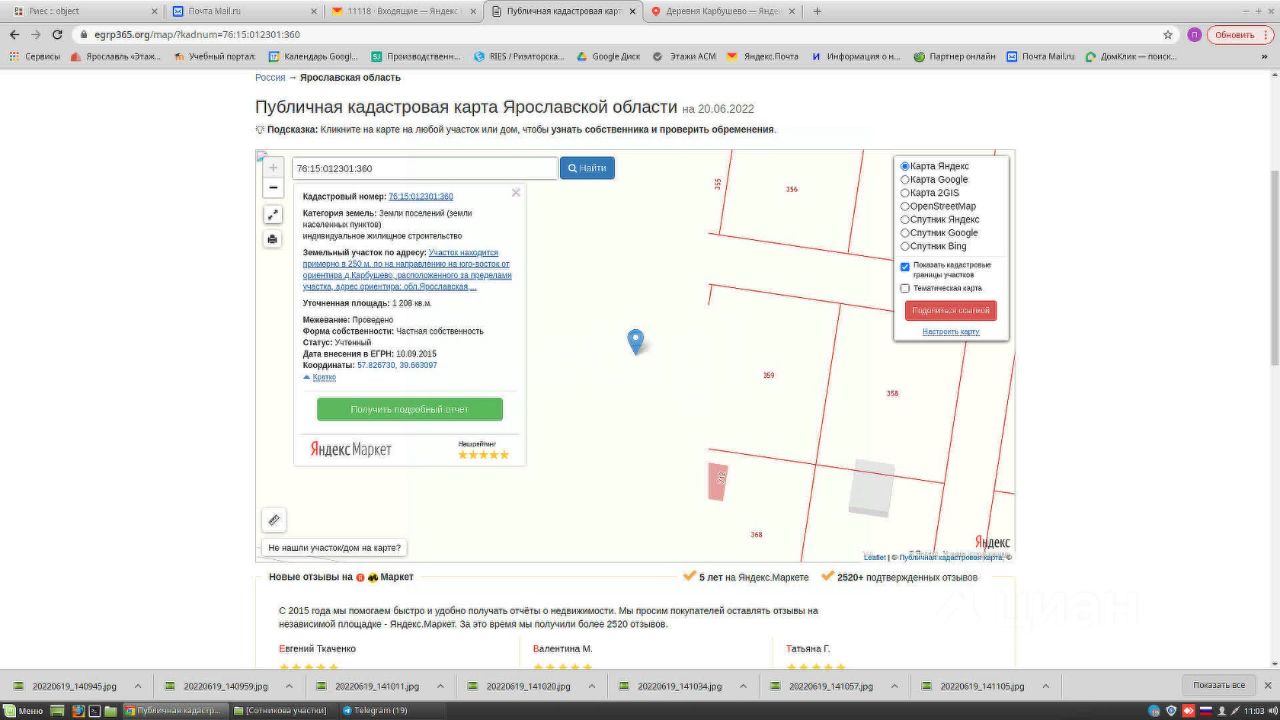
Task: Open Россия breadcrumb link
Action: click(270, 77)
